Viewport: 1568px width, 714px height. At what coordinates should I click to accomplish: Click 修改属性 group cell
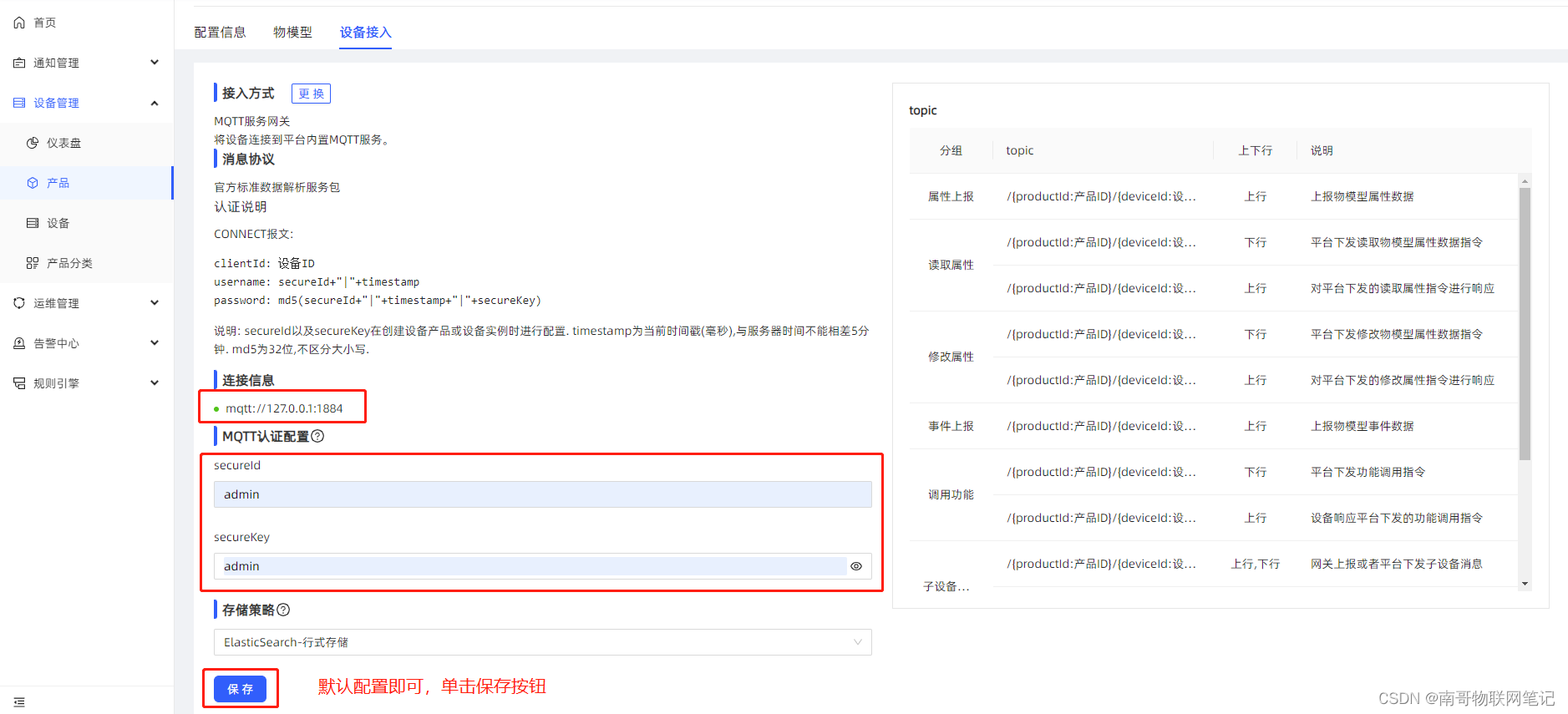tap(951, 357)
